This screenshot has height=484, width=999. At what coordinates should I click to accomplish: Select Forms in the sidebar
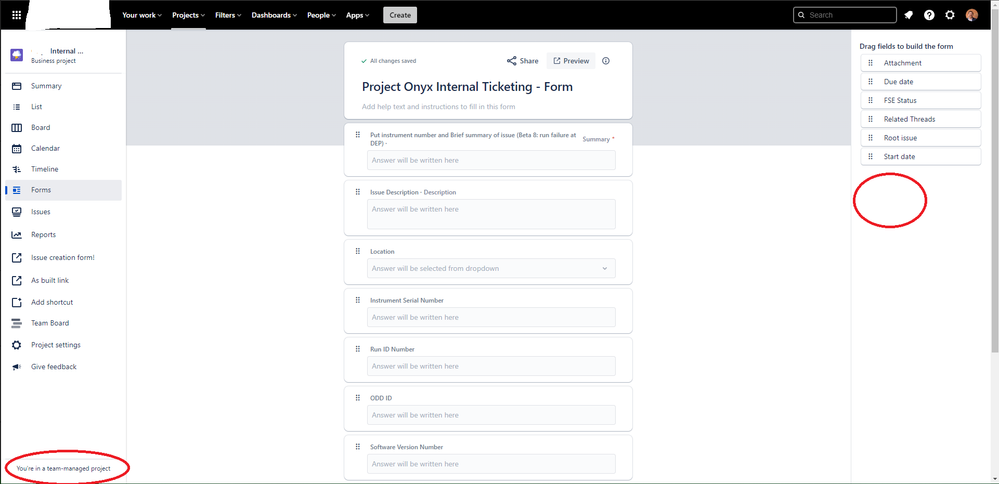click(63, 190)
